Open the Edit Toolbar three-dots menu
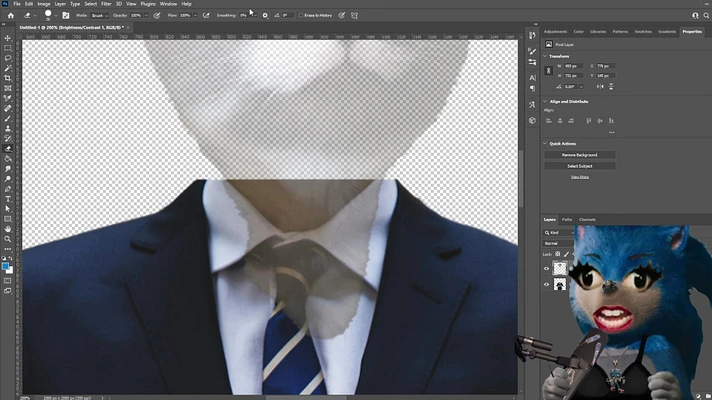The height and width of the screenshot is (400, 712). coord(8,249)
